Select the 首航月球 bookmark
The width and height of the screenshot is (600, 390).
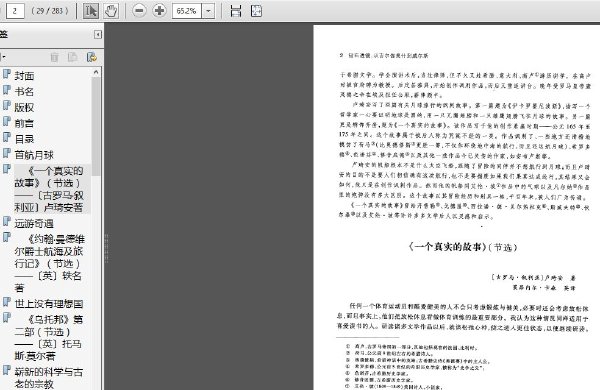coord(34,155)
